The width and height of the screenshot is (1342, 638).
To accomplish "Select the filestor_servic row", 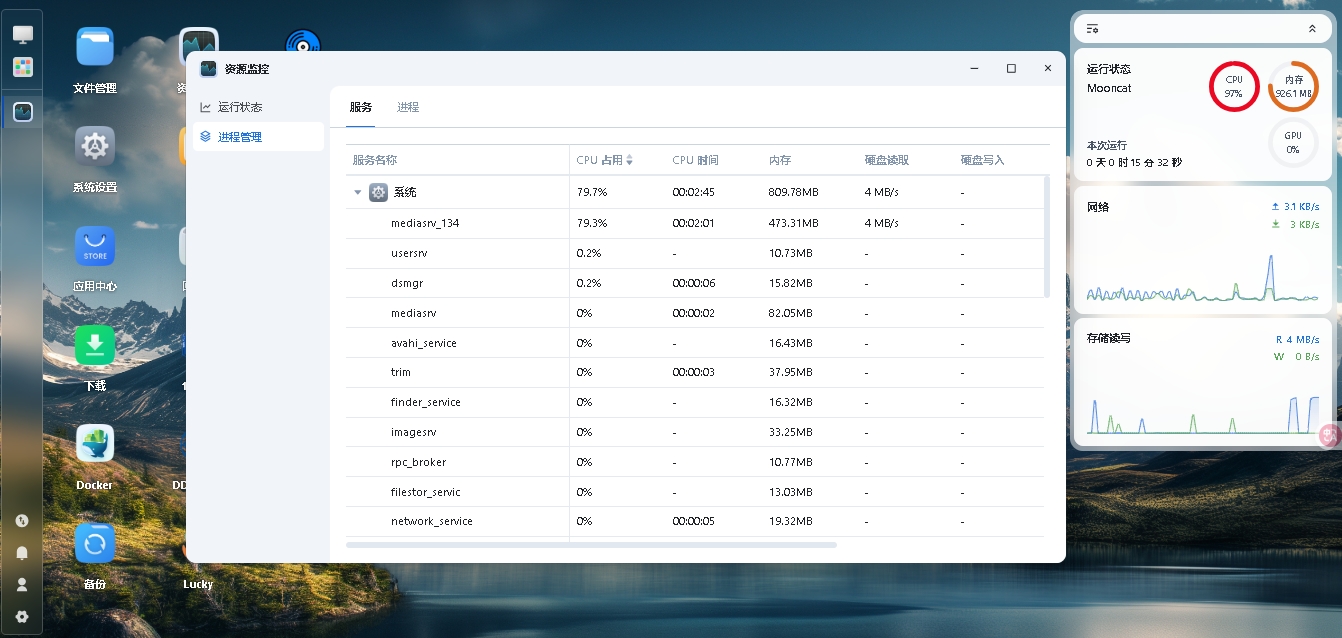I will [x=695, y=492].
